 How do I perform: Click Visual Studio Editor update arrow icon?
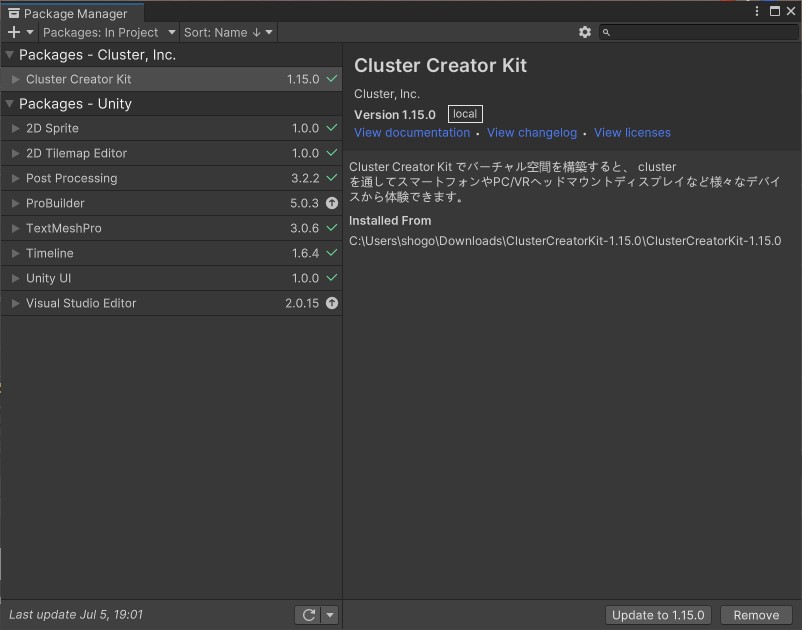tap(332, 303)
